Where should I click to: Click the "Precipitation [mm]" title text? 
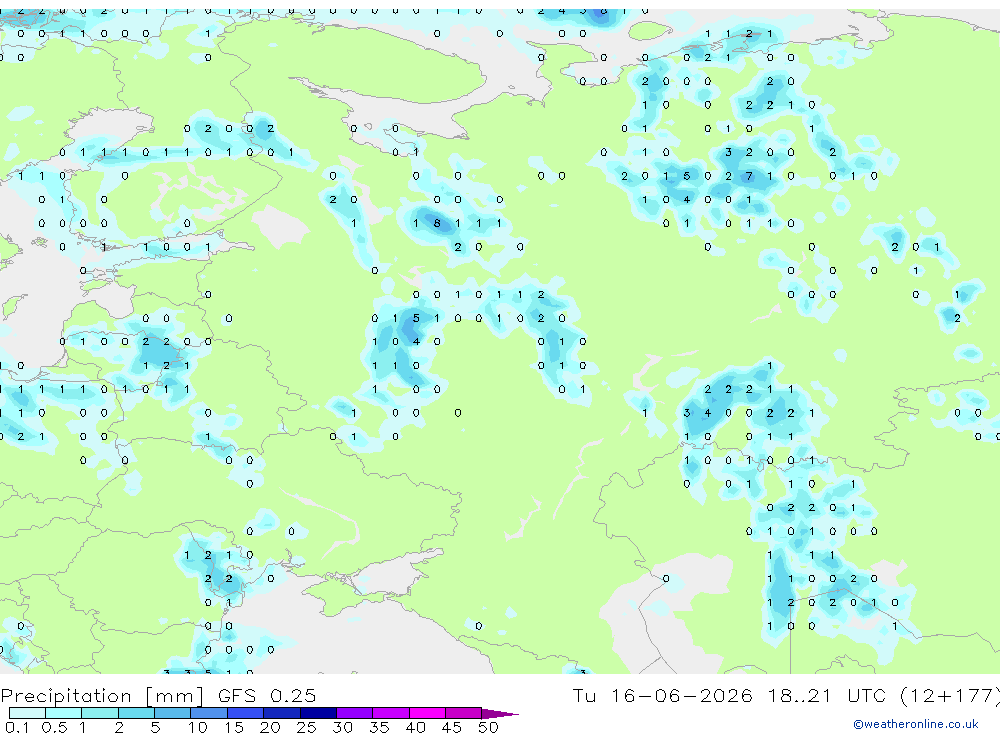(x=102, y=696)
